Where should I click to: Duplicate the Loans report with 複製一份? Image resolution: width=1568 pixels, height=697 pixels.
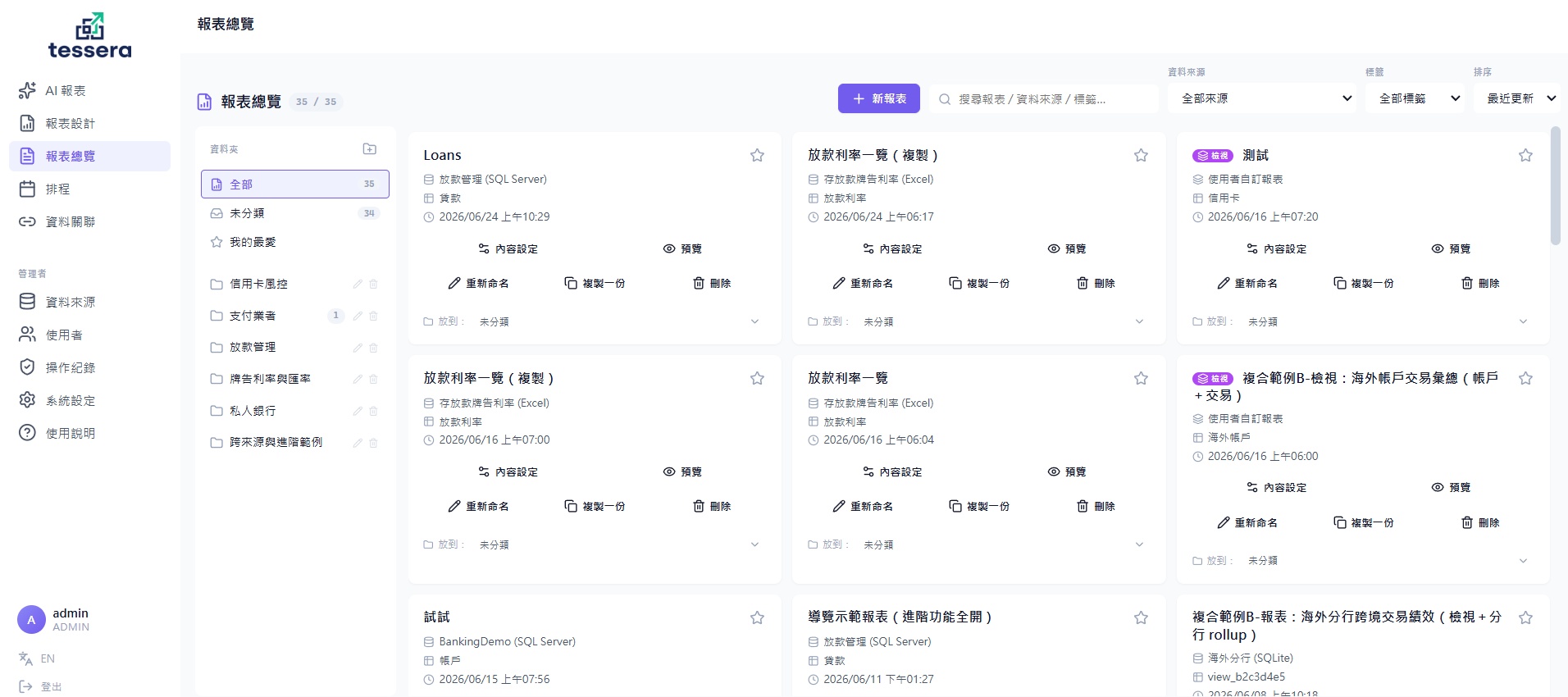point(595,283)
